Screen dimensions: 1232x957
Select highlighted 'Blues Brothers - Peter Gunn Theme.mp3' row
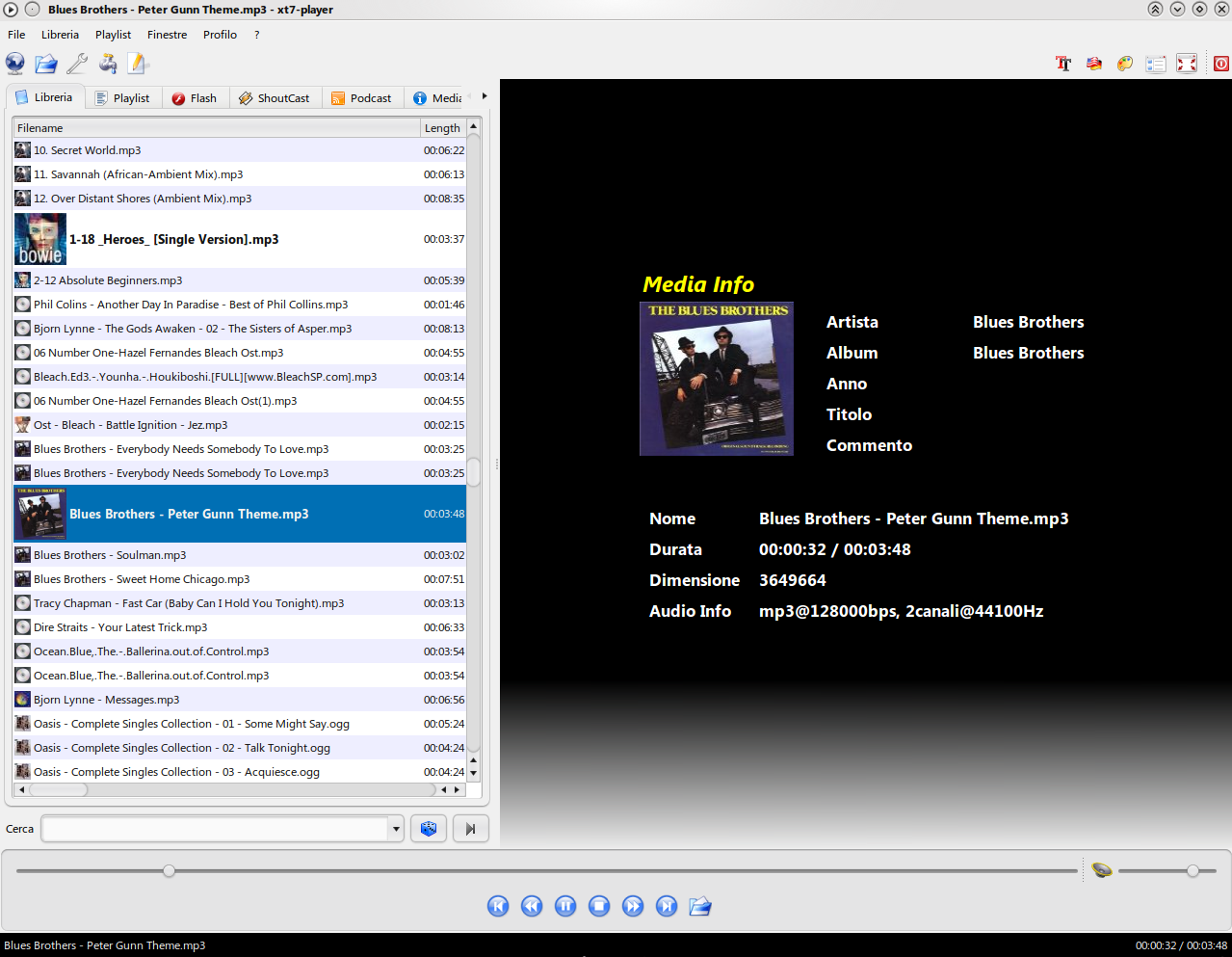240,514
